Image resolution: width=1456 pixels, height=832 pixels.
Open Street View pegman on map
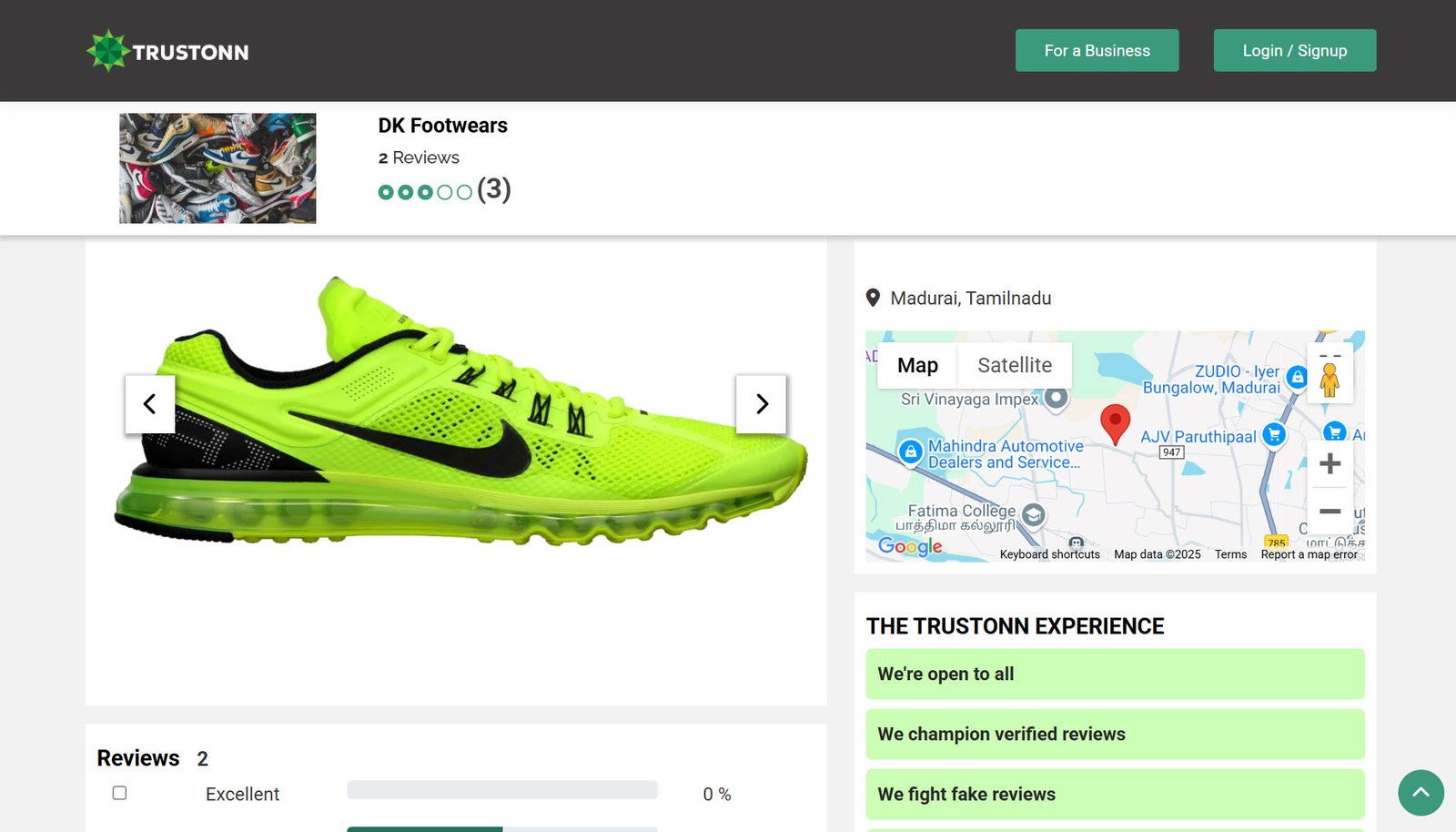[x=1330, y=380]
